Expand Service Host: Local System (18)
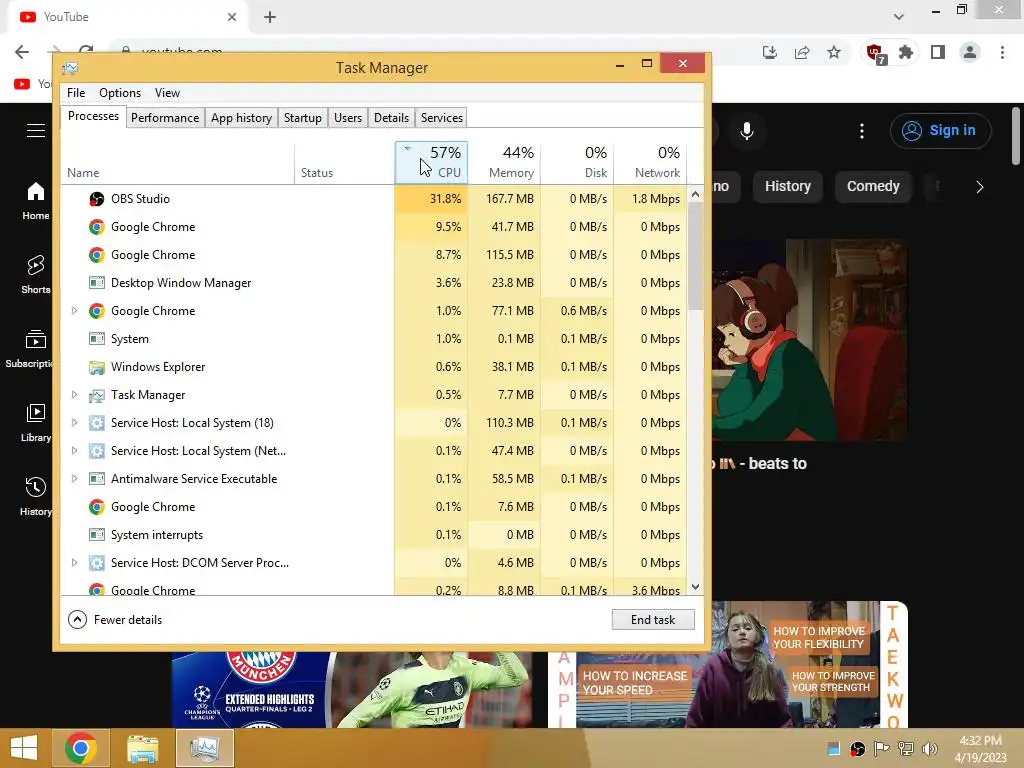Screen dimensions: 1024x768 tap(74, 423)
